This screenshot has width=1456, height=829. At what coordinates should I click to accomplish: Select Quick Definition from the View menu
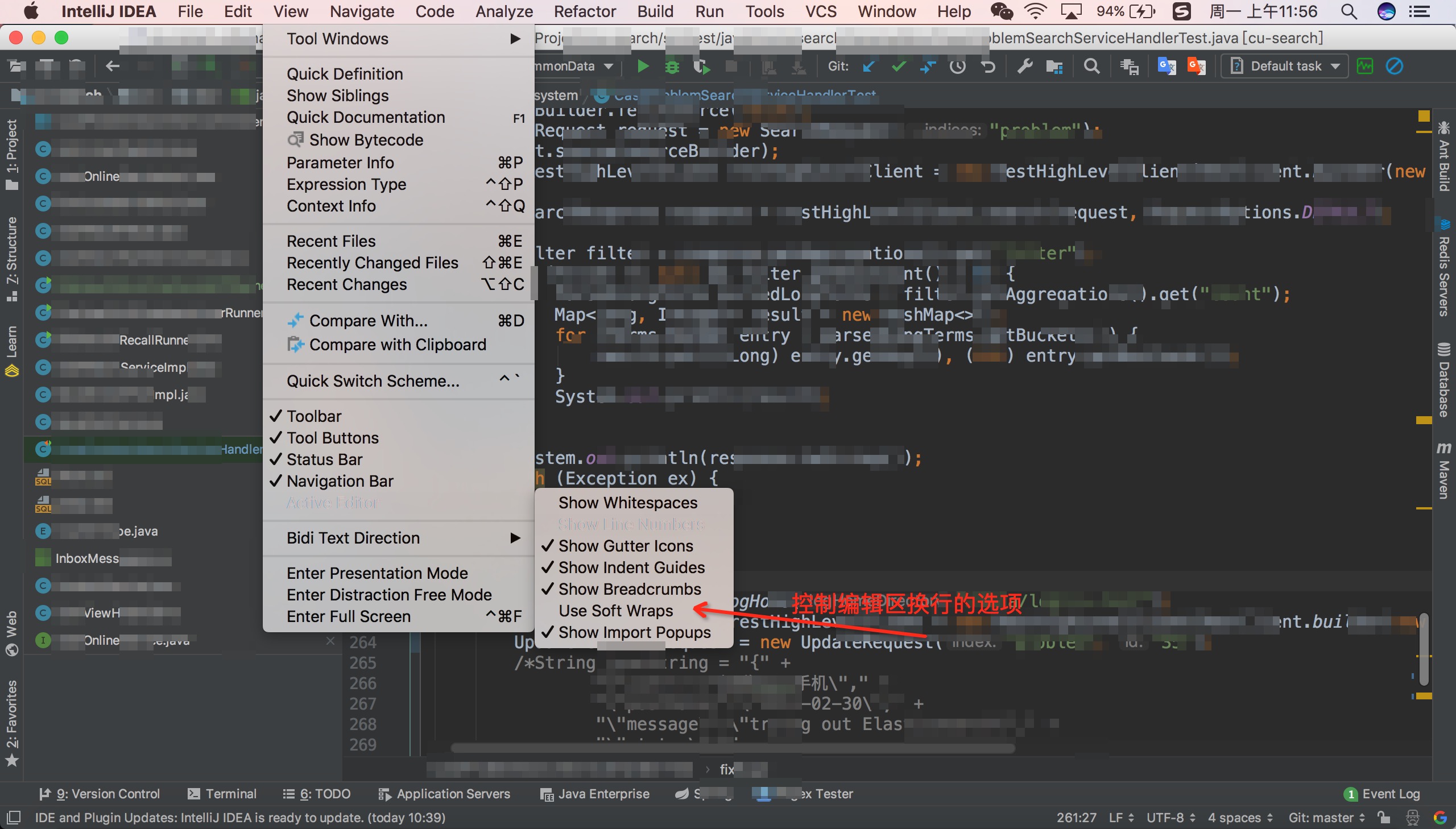(399, 74)
